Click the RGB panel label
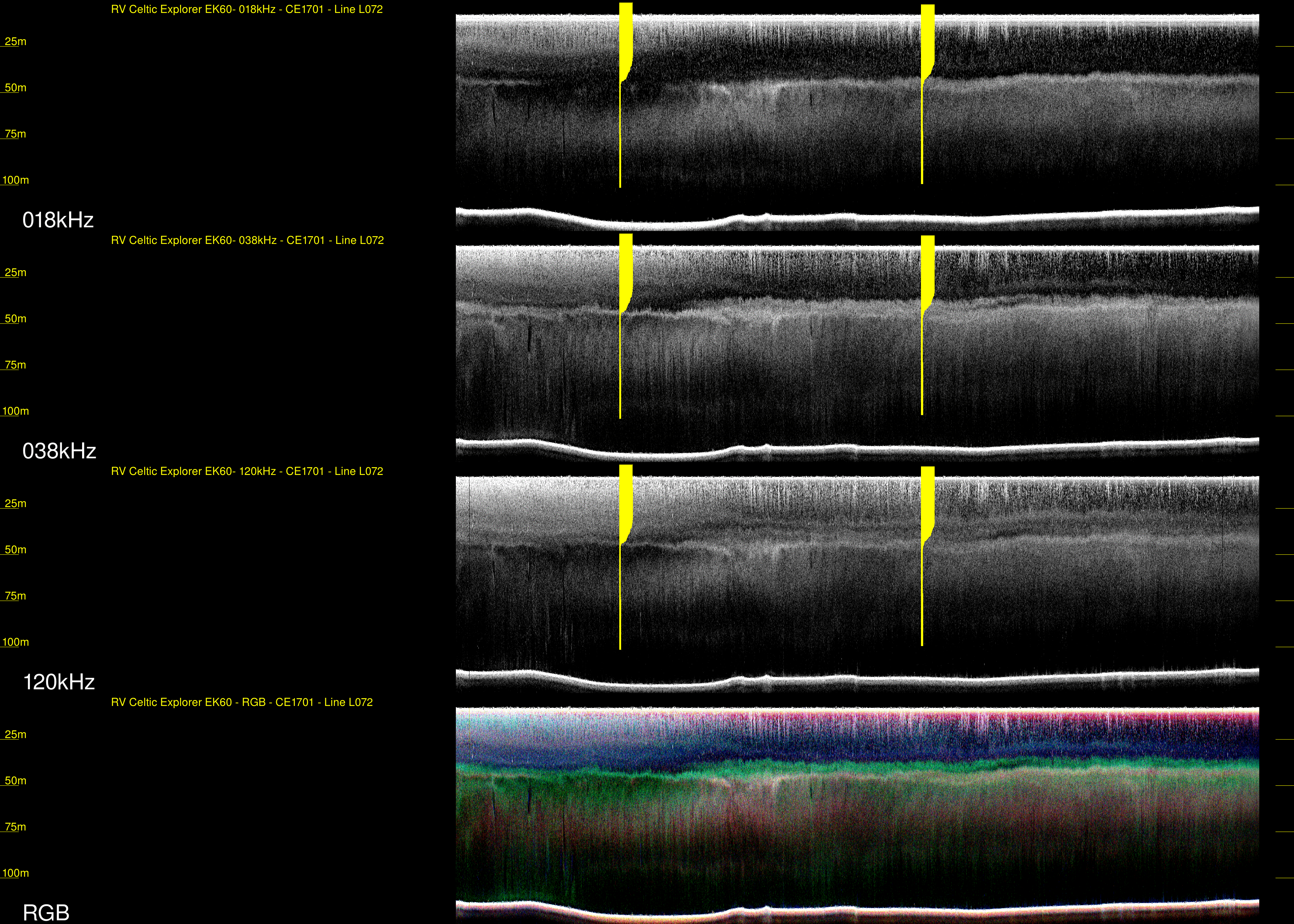The height and width of the screenshot is (924, 1294). coord(45,913)
